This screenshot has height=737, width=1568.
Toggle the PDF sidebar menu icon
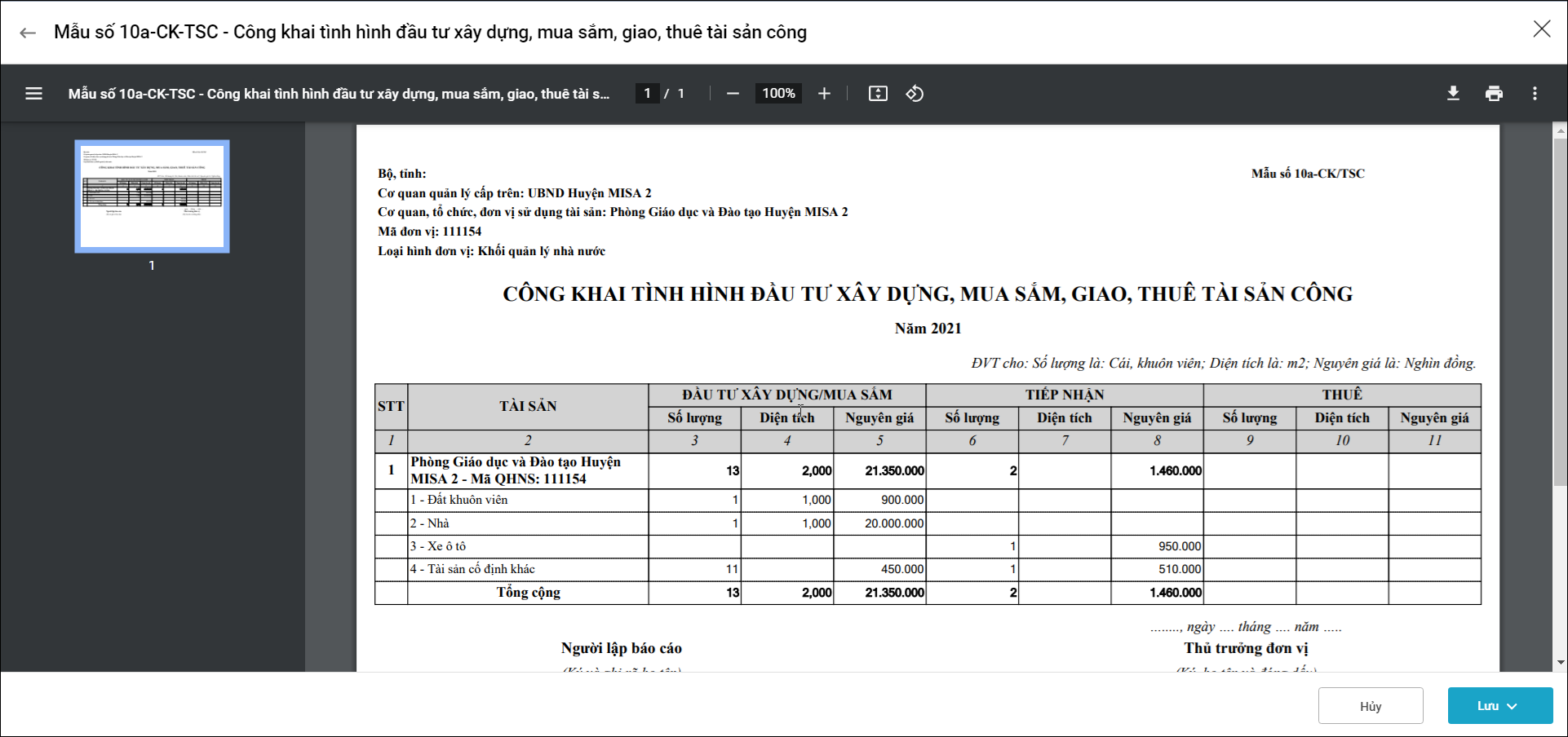[x=33, y=94]
